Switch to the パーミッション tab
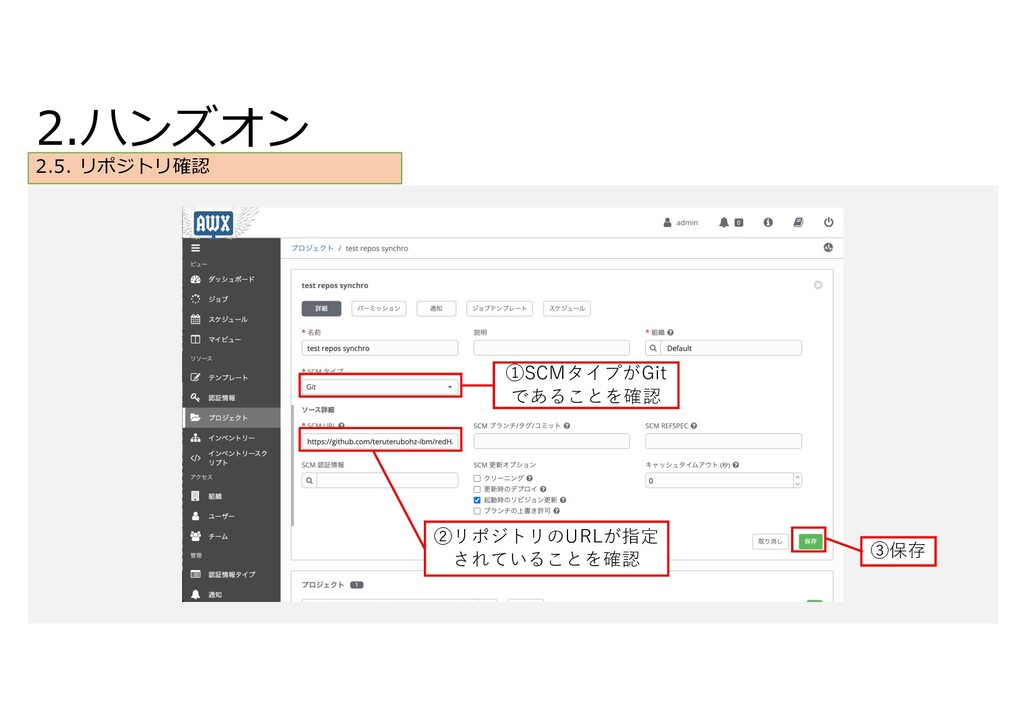This screenshot has height=724, width=1024. [x=379, y=308]
